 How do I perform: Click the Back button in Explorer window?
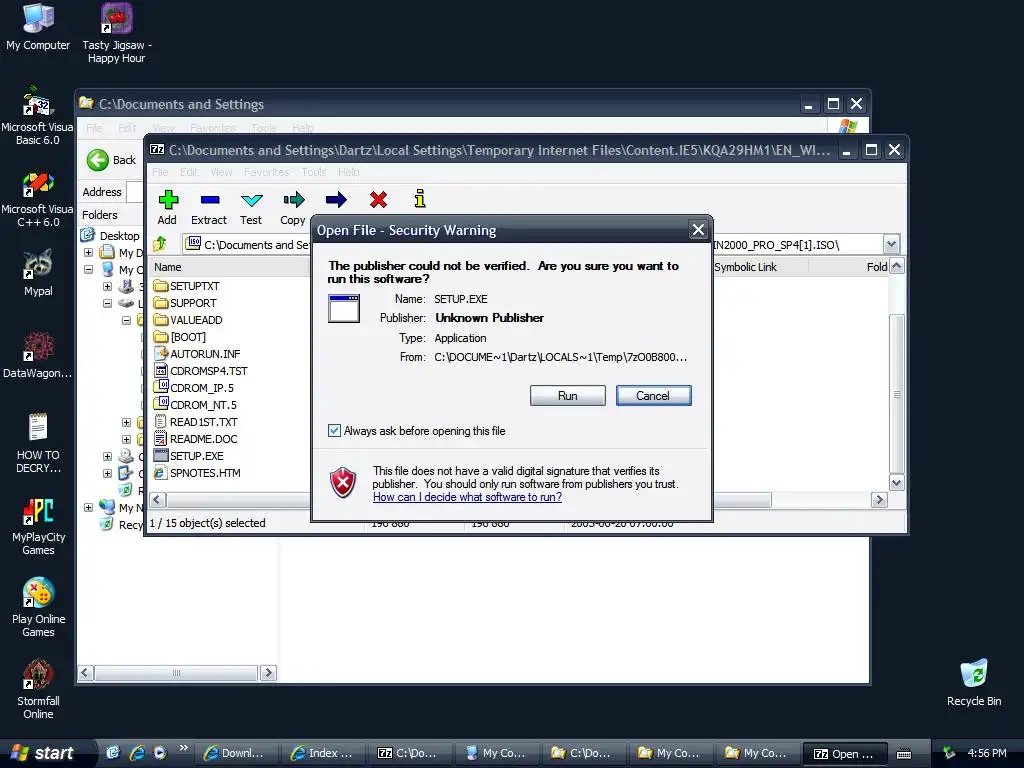pos(112,160)
